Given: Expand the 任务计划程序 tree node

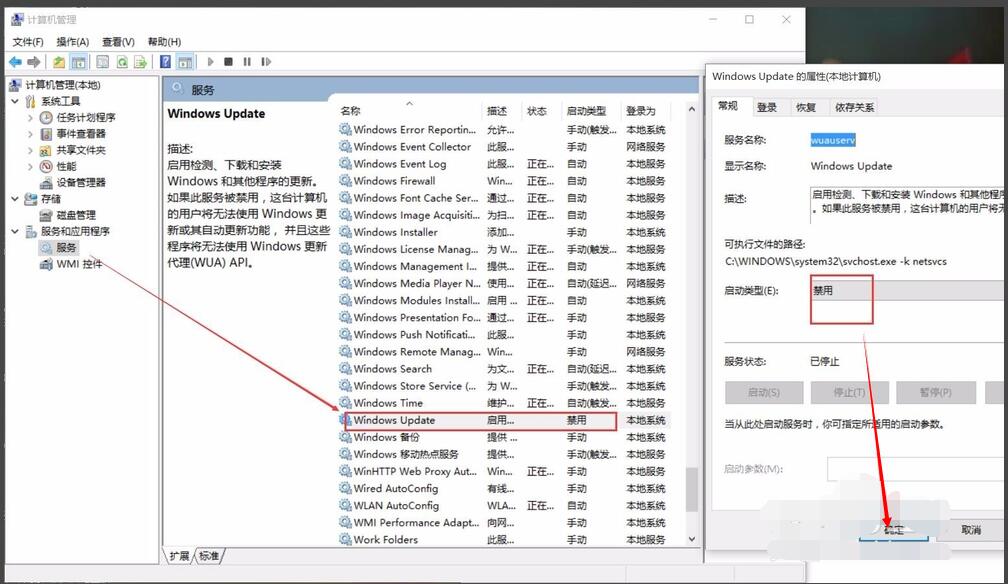Looking at the screenshot, I should pyautogui.click(x=30, y=117).
